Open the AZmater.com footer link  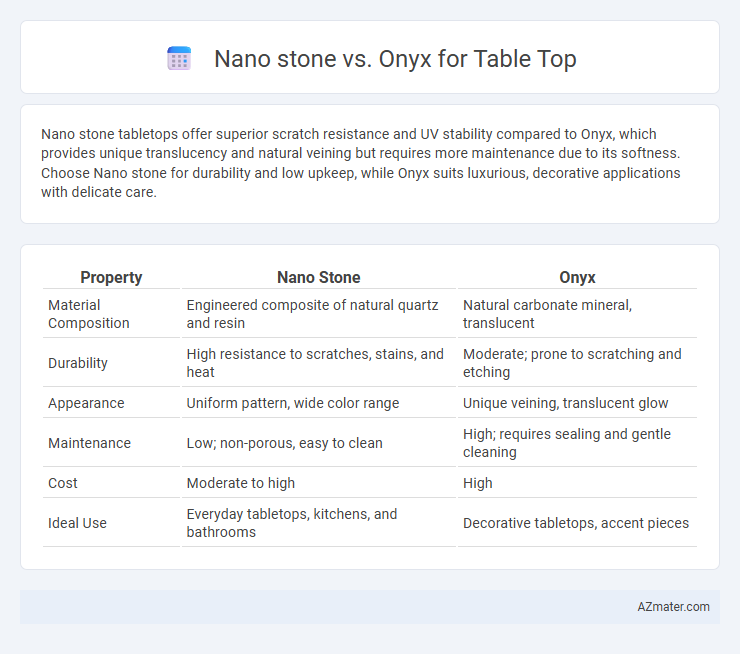click(673, 607)
